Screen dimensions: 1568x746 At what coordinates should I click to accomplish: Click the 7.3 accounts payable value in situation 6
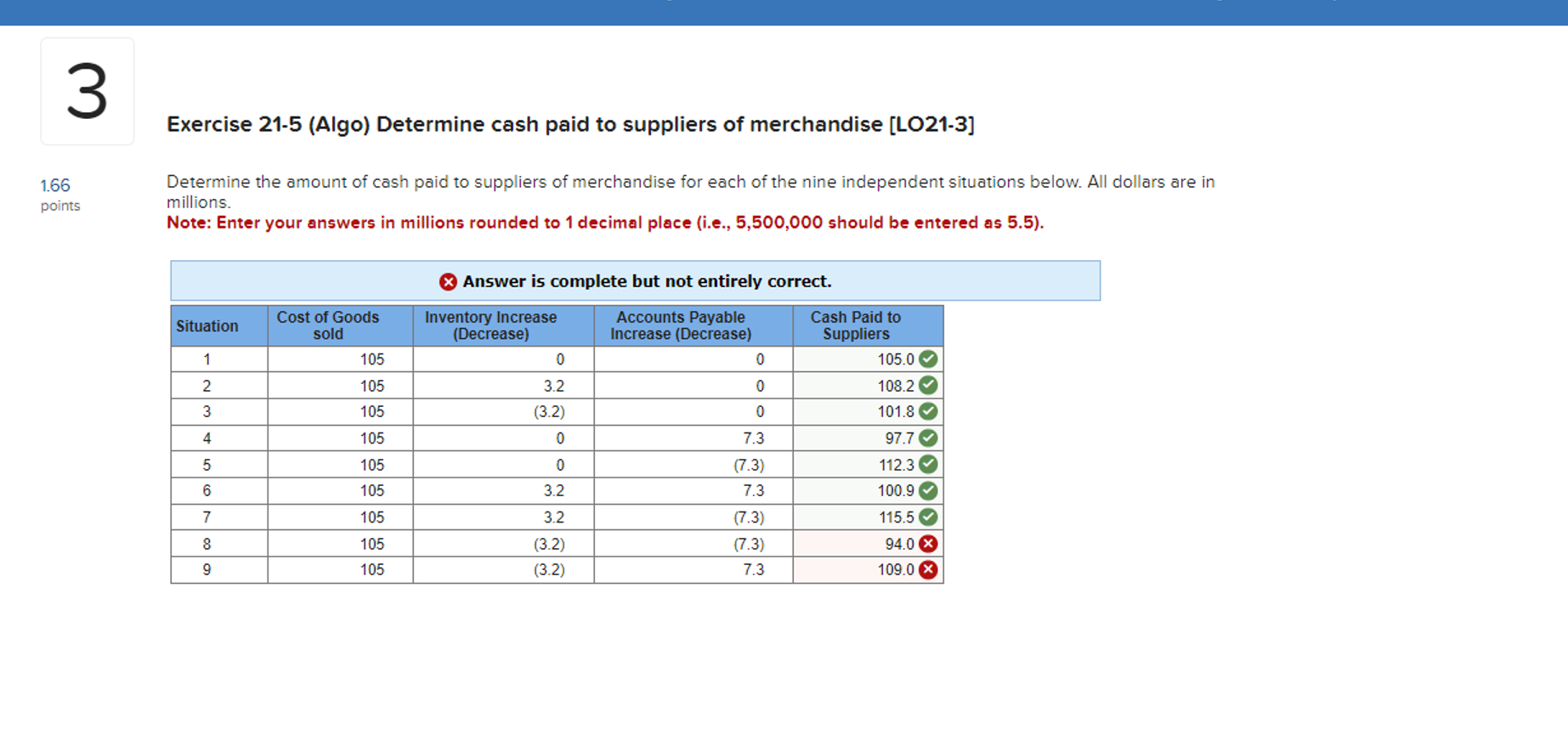[x=753, y=491]
